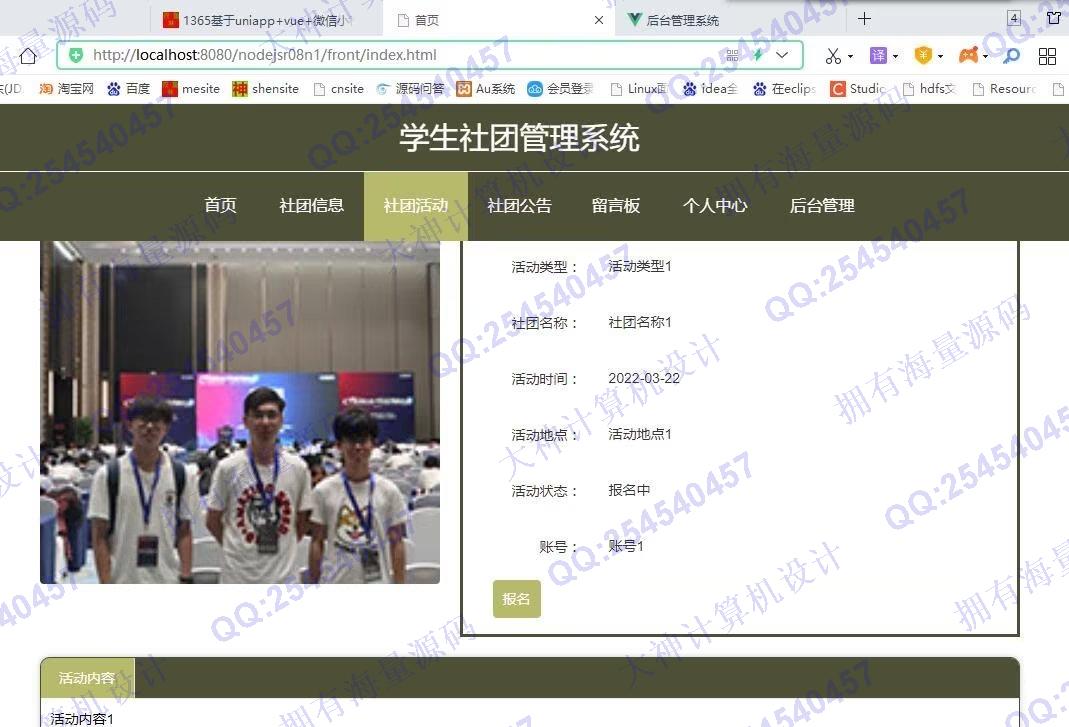Open the 淘宝网 bookmark
The width and height of the screenshot is (1069, 727).
[x=66, y=89]
